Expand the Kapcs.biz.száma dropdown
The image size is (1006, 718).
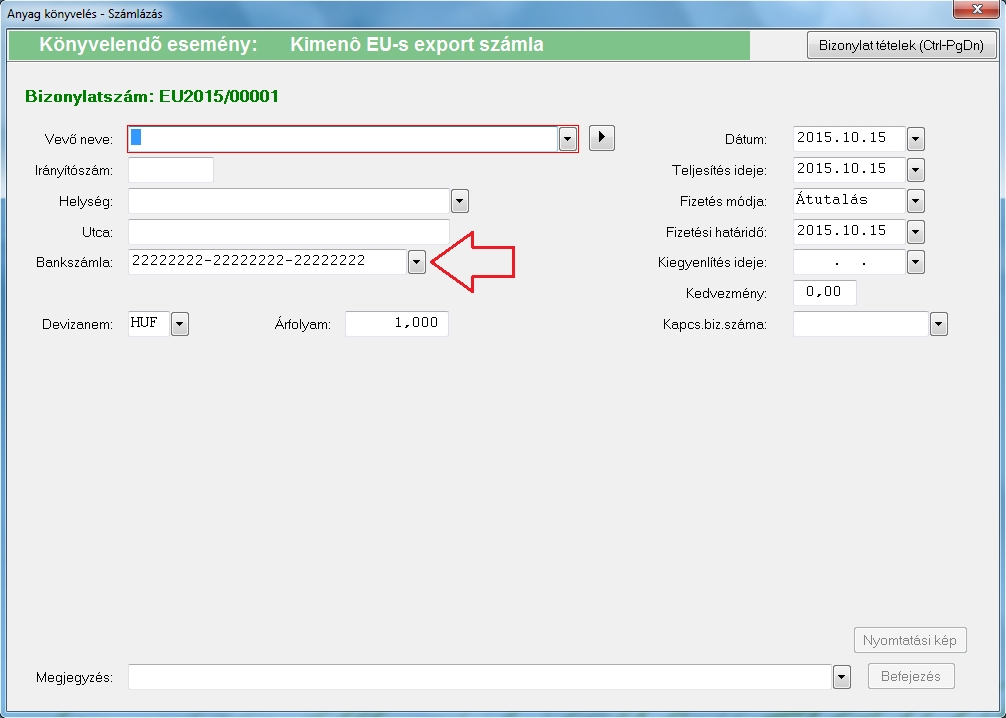click(x=938, y=324)
